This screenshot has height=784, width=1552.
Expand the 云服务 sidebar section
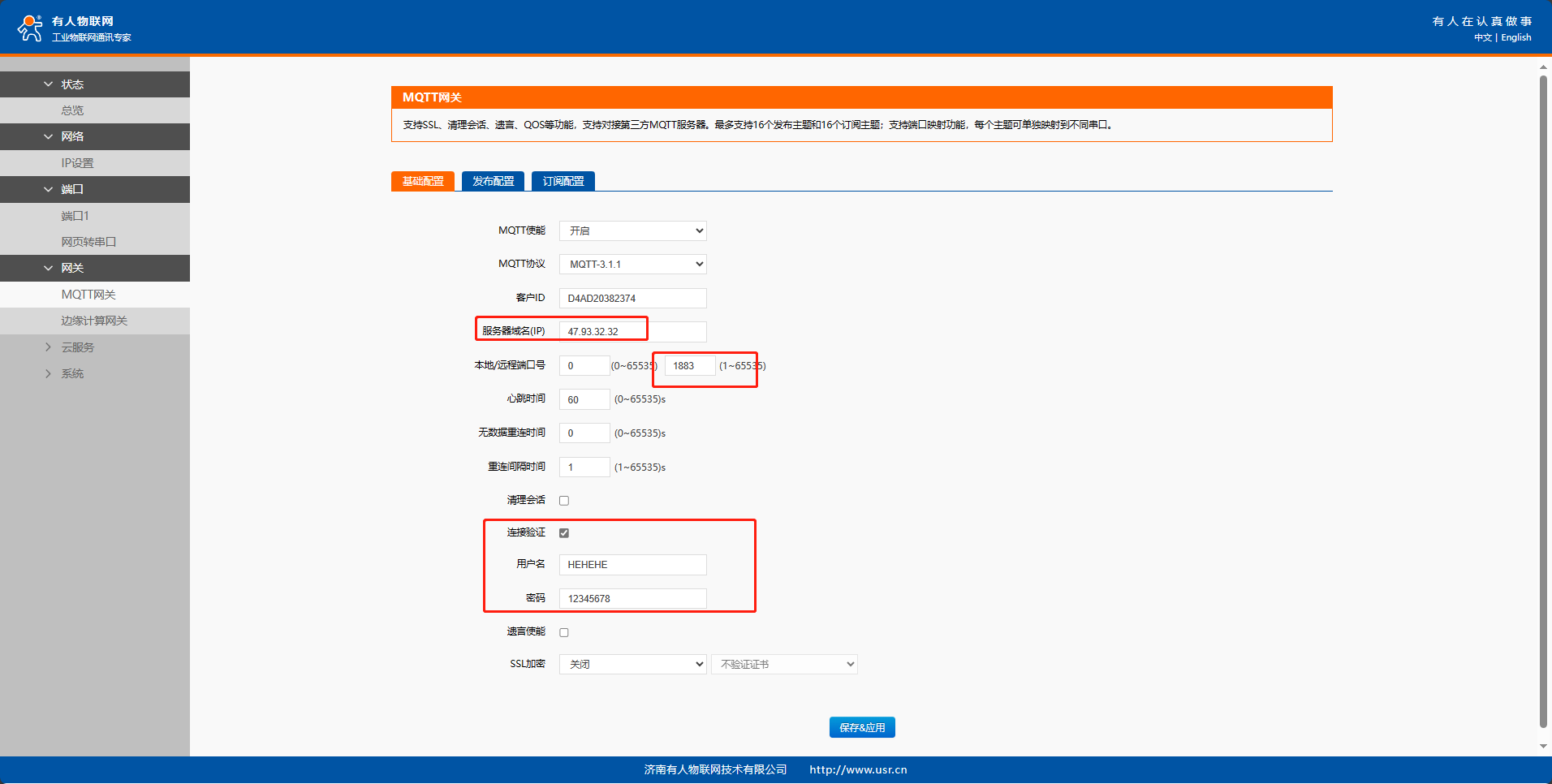[x=48, y=347]
